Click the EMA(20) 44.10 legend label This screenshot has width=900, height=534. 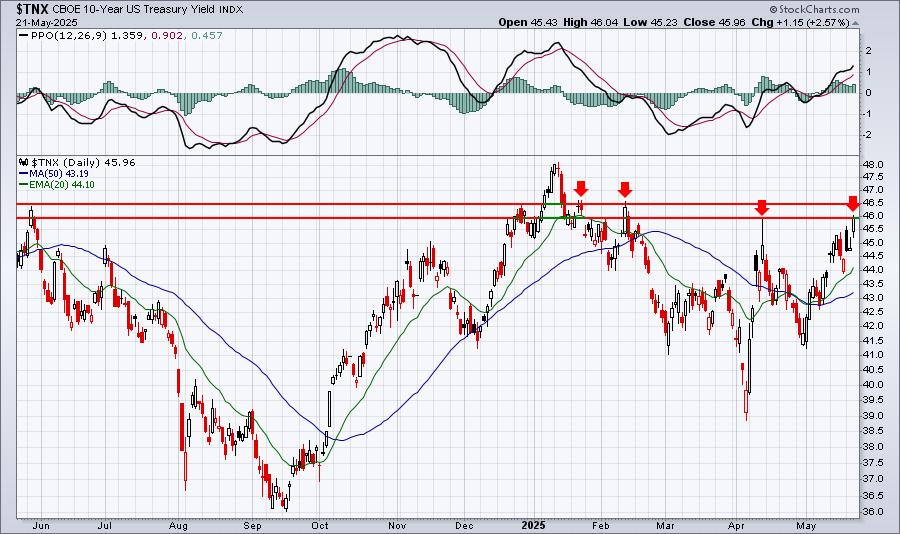point(57,184)
